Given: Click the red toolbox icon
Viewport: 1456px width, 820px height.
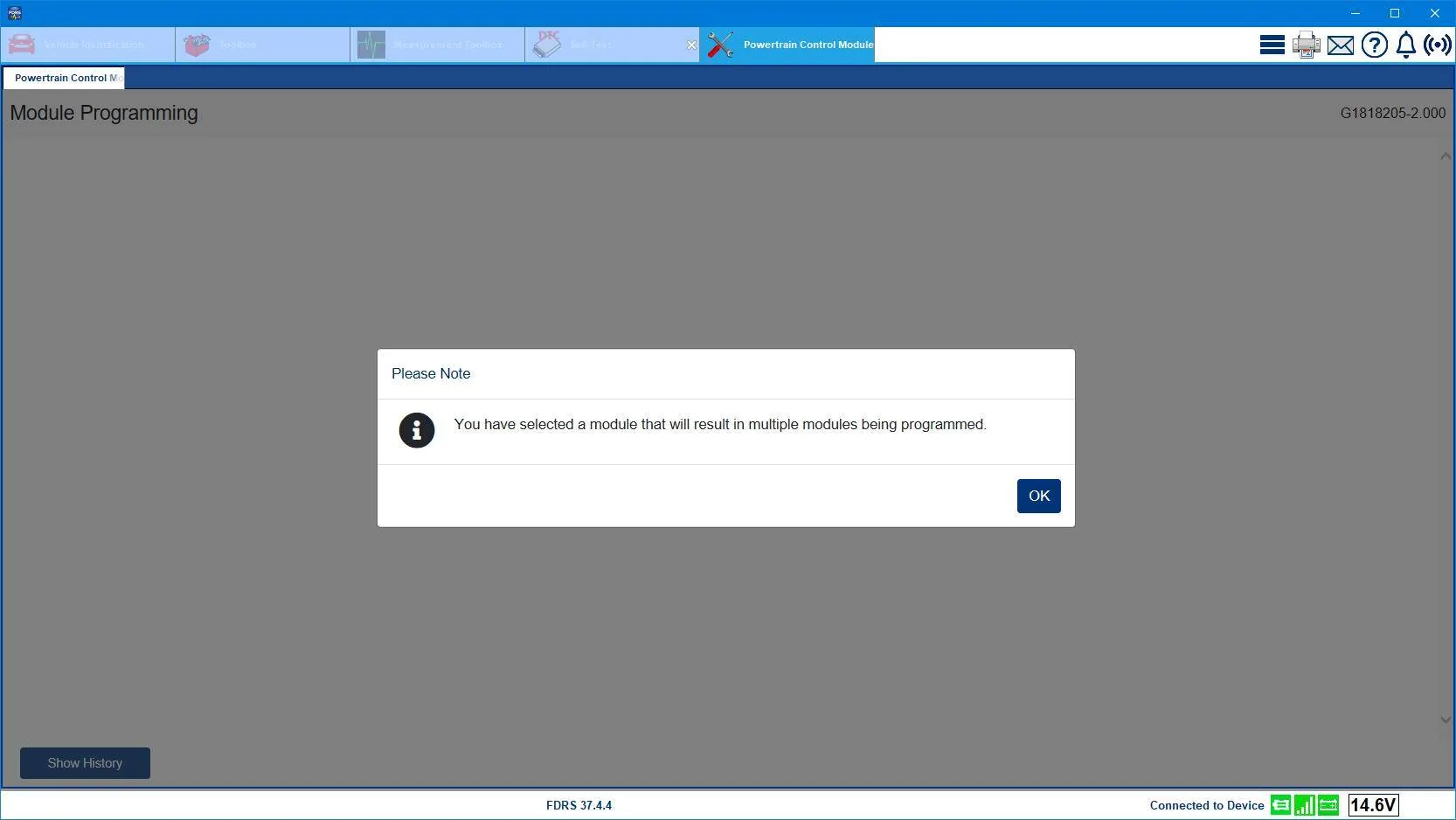Looking at the screenshot, I should (x=197, y=45).
